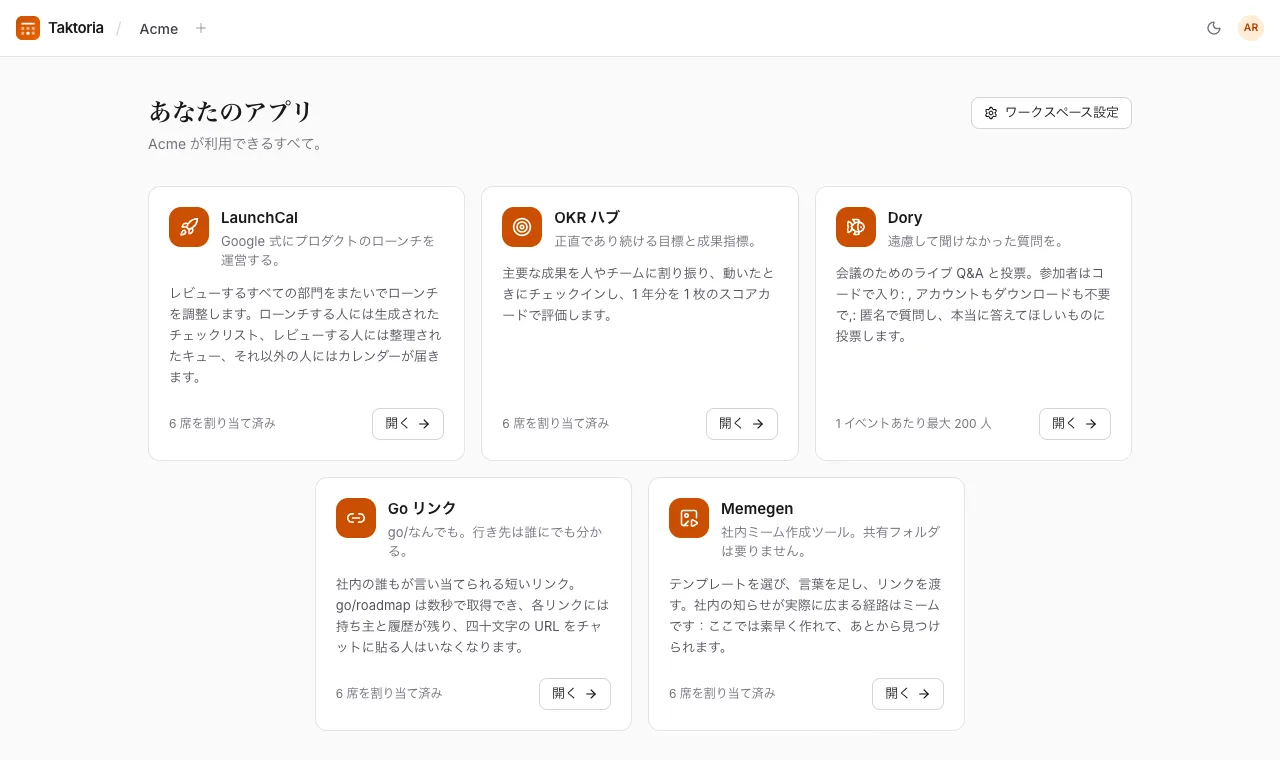
Task: Open Memegen using 開く
Action: [x=908, y=694]
